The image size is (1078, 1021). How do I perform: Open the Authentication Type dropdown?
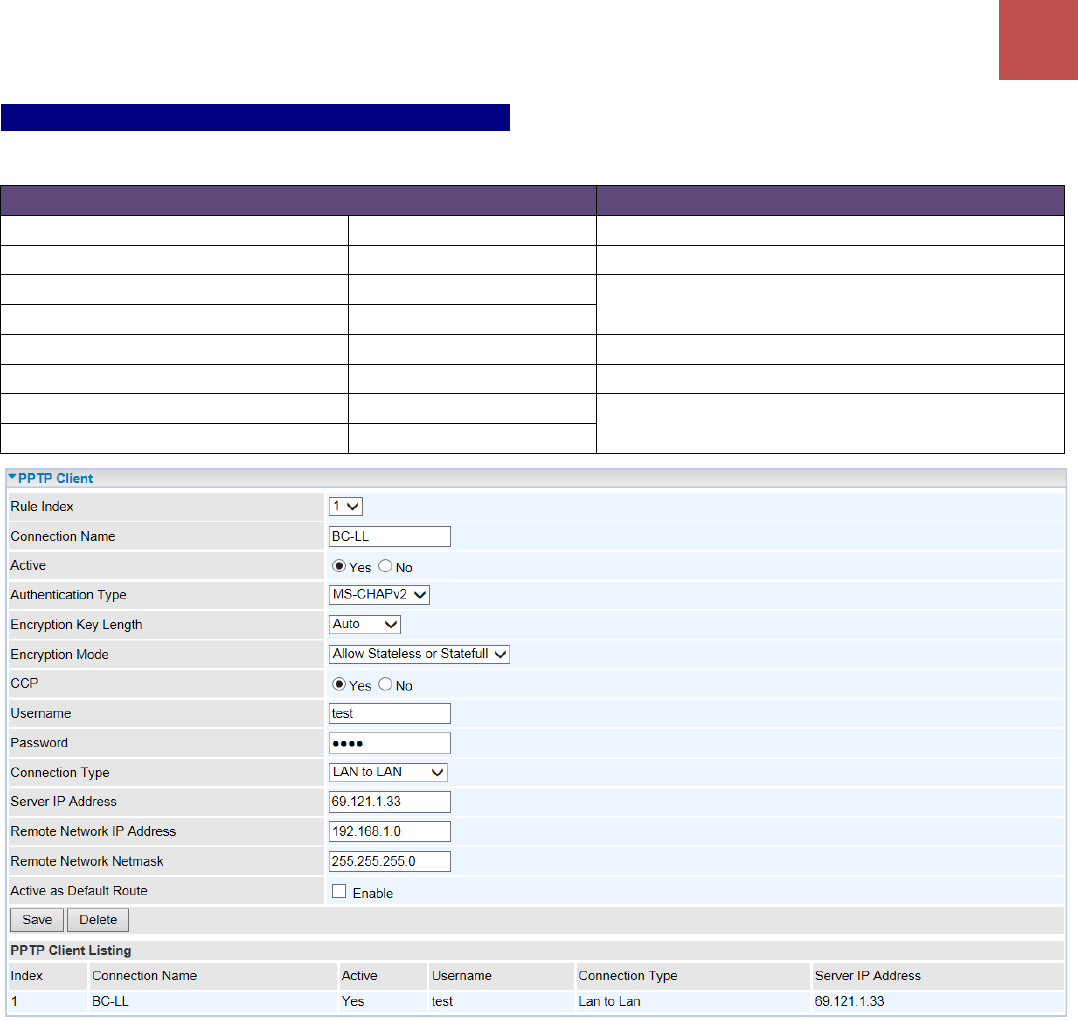click(379, 595)
